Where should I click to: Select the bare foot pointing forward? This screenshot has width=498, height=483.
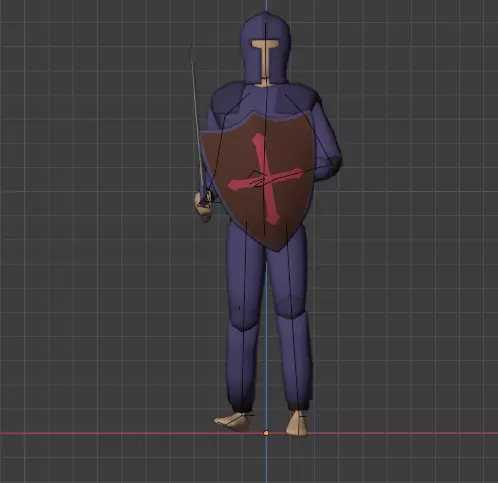click(297, 423)
